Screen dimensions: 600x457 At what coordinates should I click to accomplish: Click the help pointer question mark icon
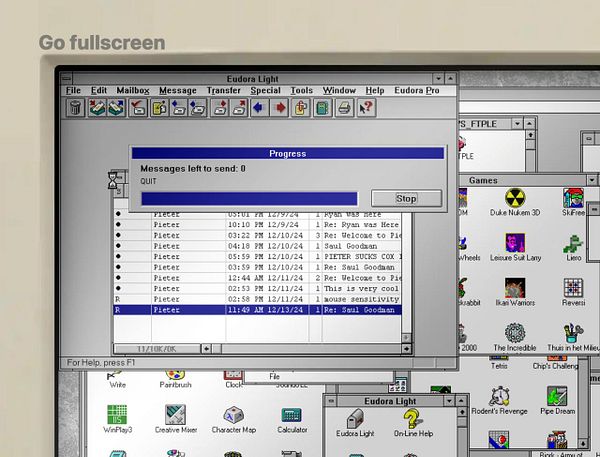pyautogui.click(x=366, y=108)
